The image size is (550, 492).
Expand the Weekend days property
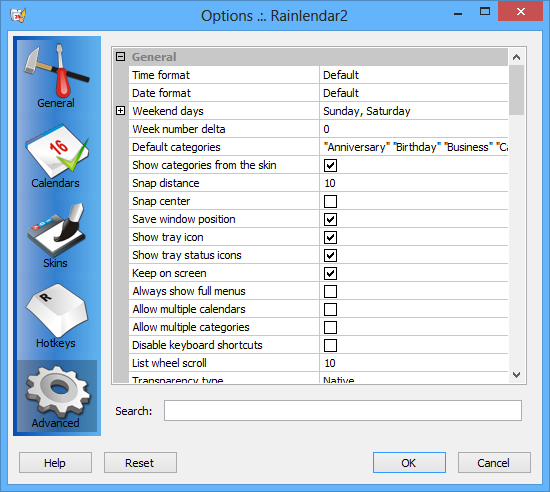coord(120,111)
